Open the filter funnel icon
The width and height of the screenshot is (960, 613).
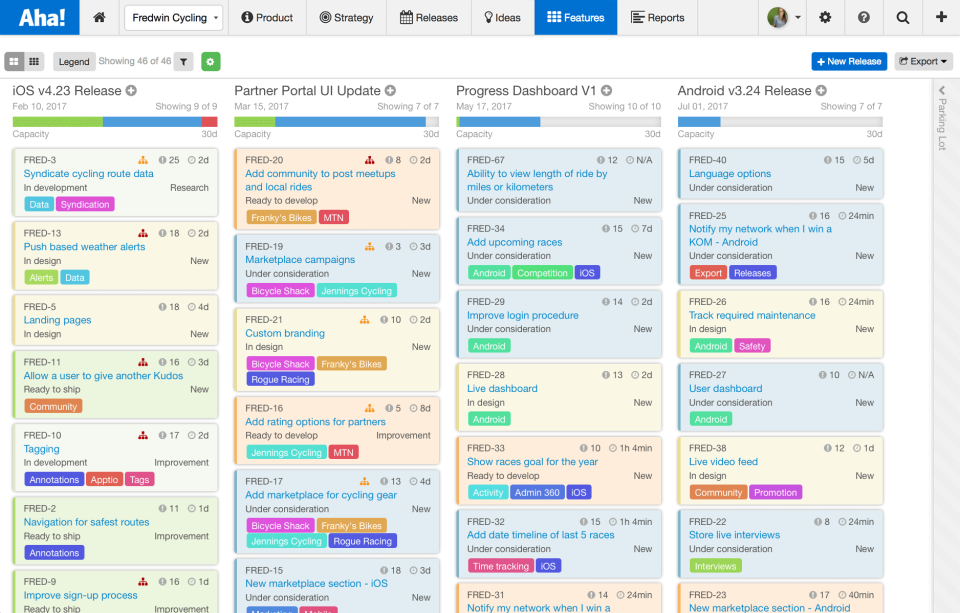coord(184,62)
